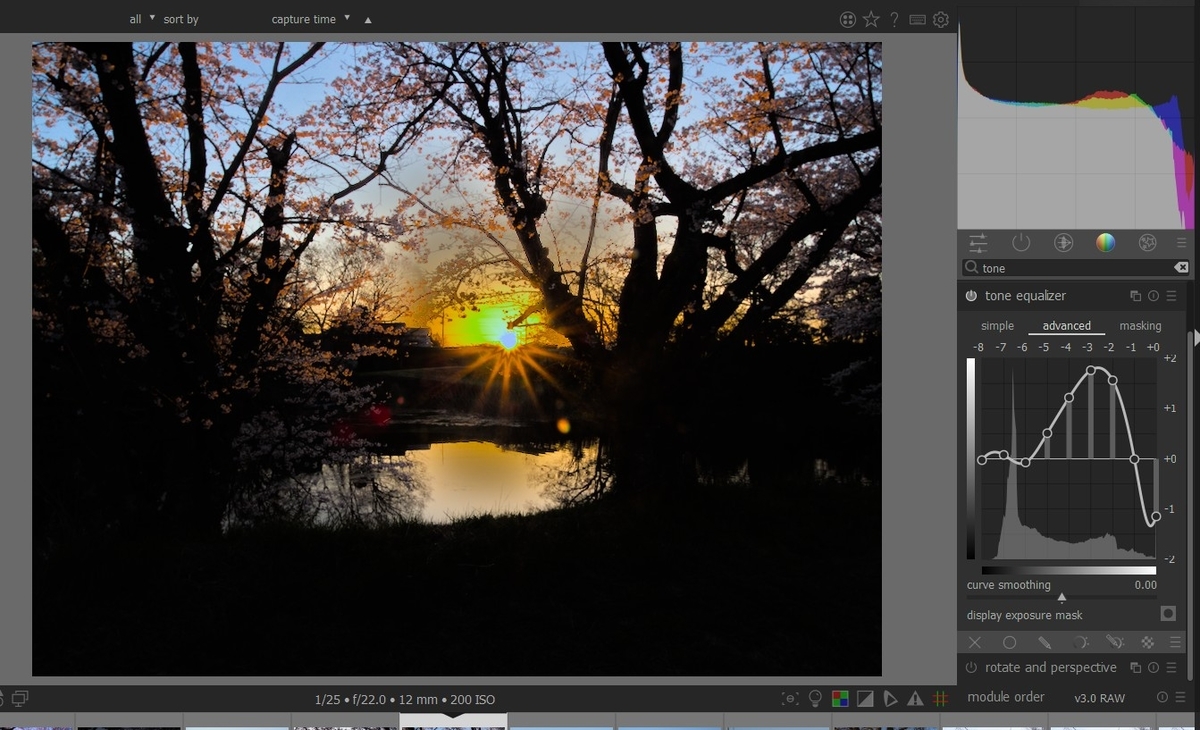Open module groups presets hamburger menu
The image size is (1200, 730).
[x=1181, y=242]
